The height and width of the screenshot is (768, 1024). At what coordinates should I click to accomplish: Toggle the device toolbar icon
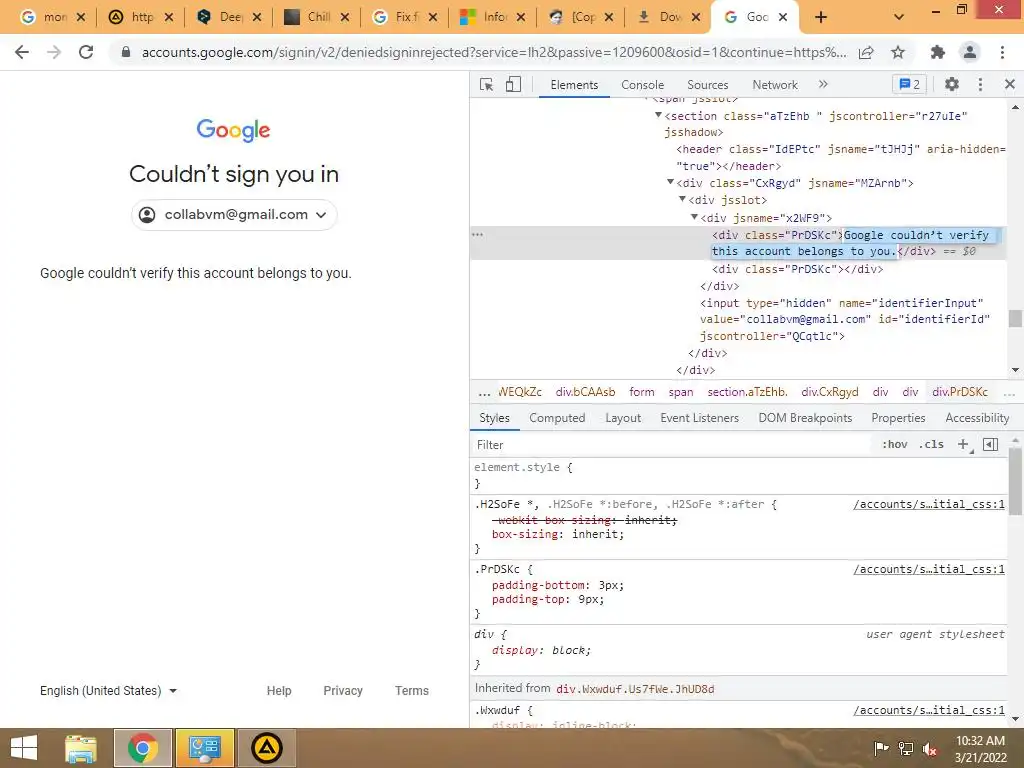pos(513,84)
